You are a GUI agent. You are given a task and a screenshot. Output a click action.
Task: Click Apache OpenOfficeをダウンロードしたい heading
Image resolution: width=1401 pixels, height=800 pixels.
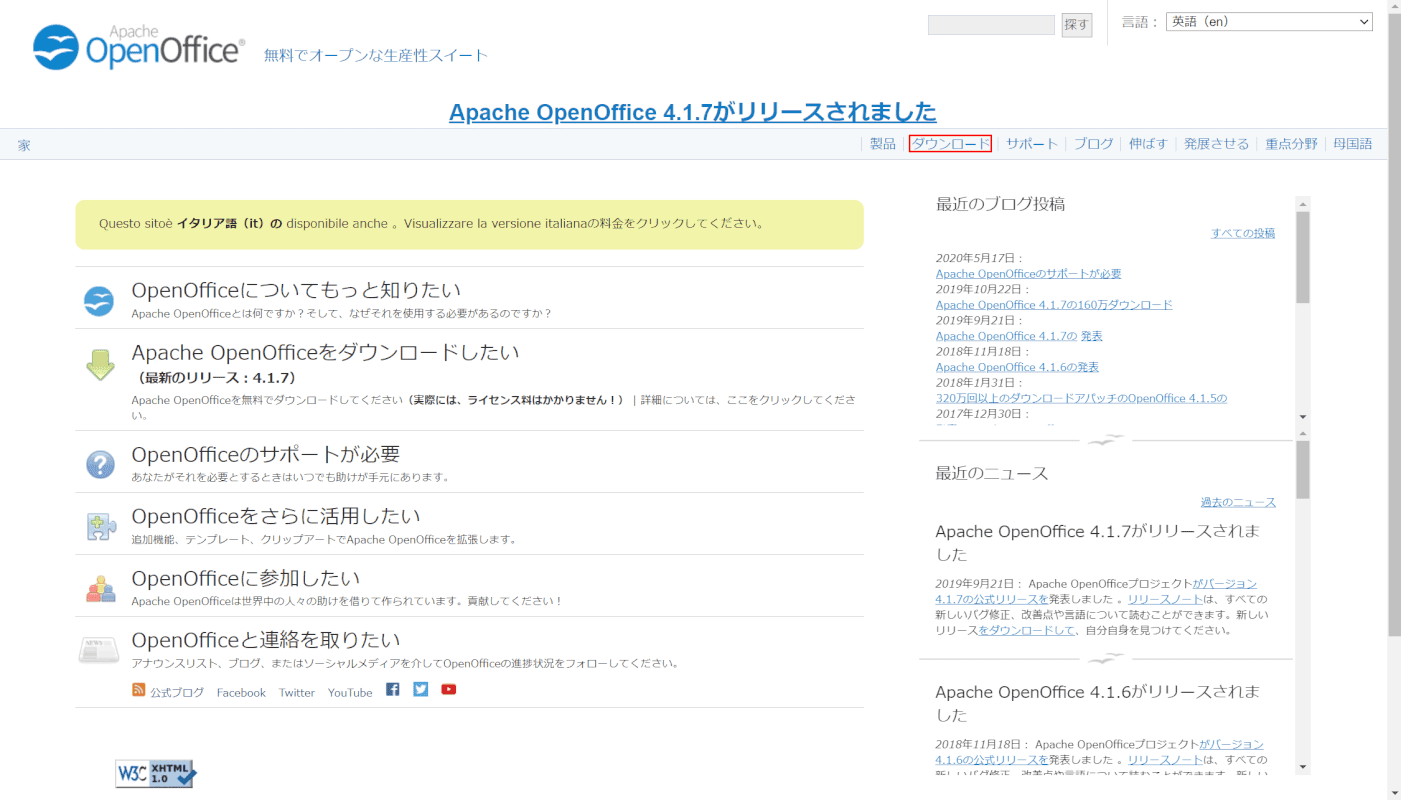click(x=325, y=352)
